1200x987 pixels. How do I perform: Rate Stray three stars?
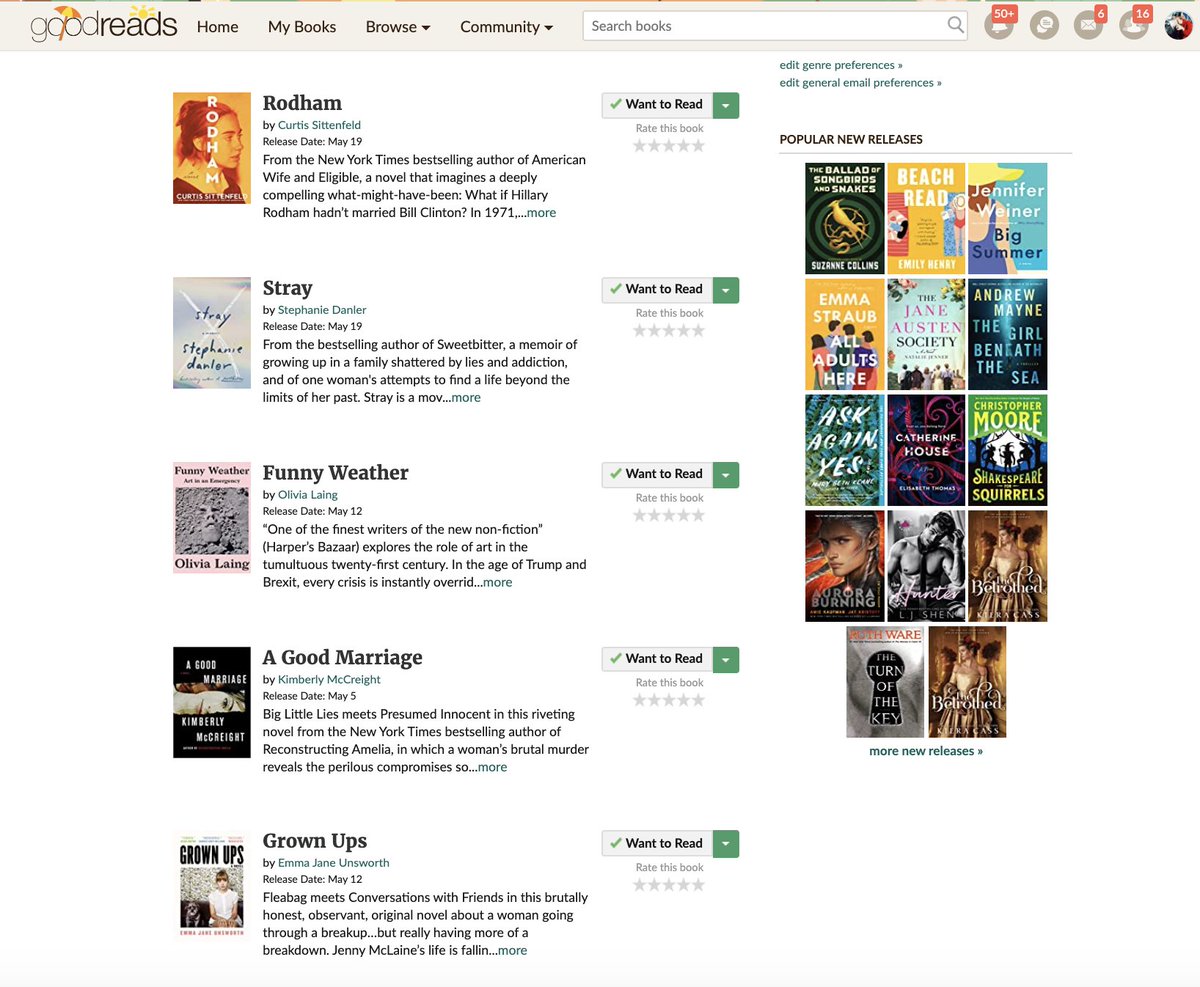669,331
